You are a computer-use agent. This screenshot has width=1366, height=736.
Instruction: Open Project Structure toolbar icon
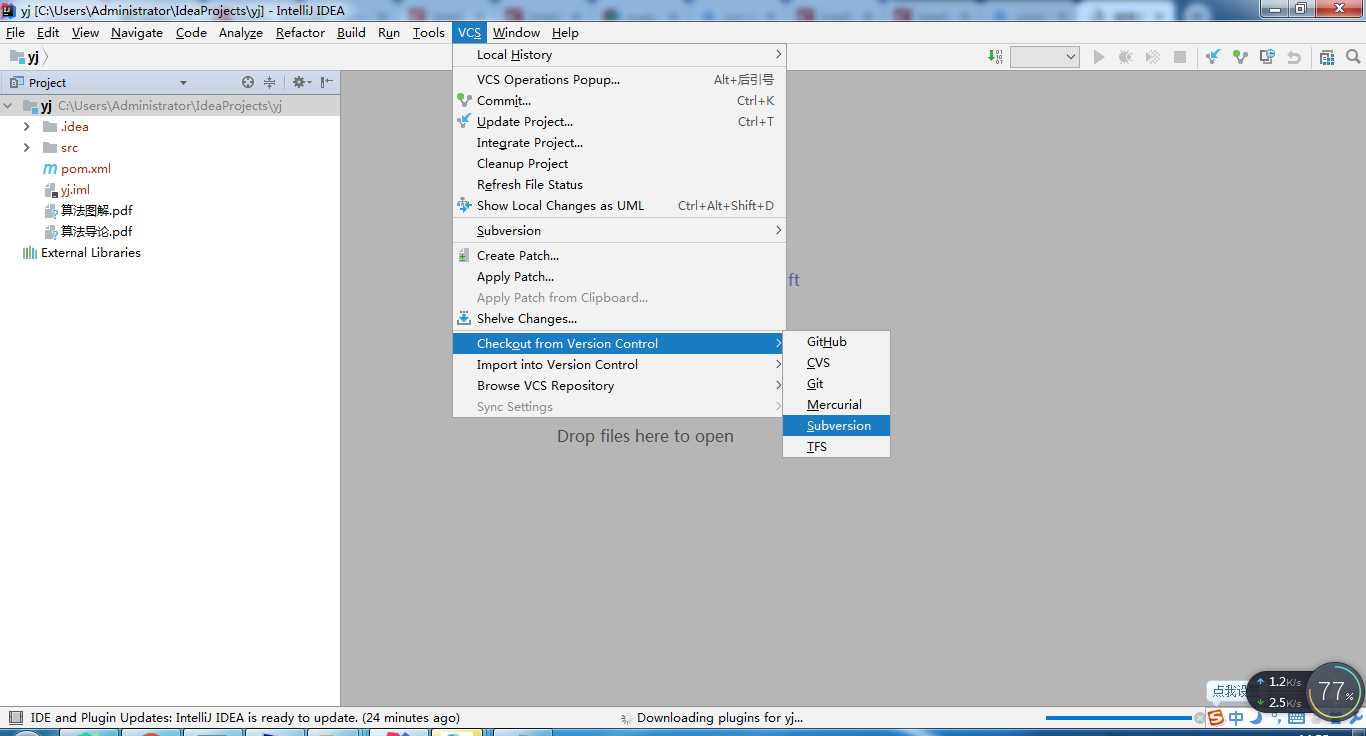click(x=1327, y=57)
